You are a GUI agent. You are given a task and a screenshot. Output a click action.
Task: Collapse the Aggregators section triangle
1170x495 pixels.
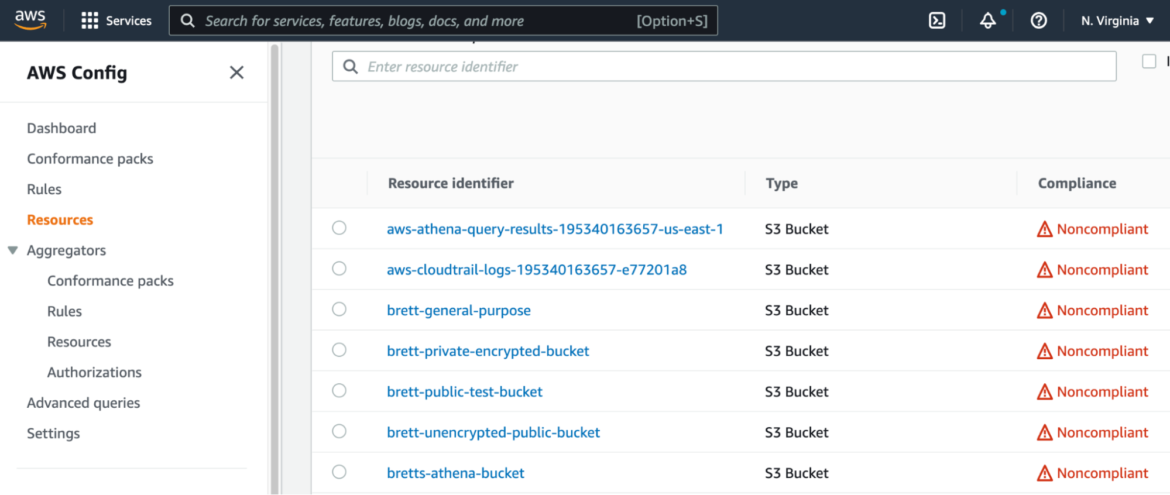click(x=13, y=250)
